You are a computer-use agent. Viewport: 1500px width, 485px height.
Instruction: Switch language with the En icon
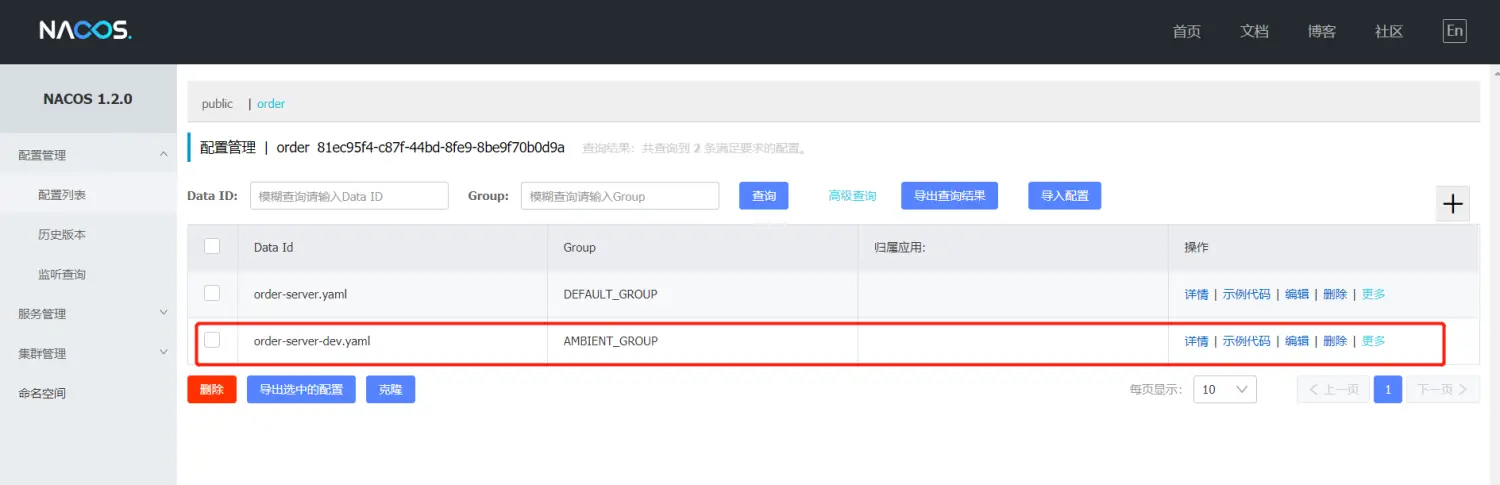(x=1454, y=31)
